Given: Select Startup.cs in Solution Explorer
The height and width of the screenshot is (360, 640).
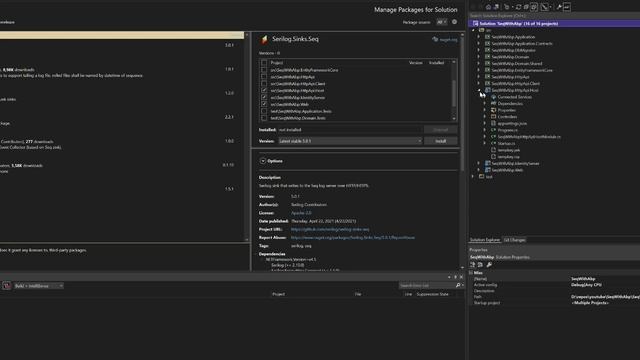Looking at the screenshot, I should [x=507, y=143].
